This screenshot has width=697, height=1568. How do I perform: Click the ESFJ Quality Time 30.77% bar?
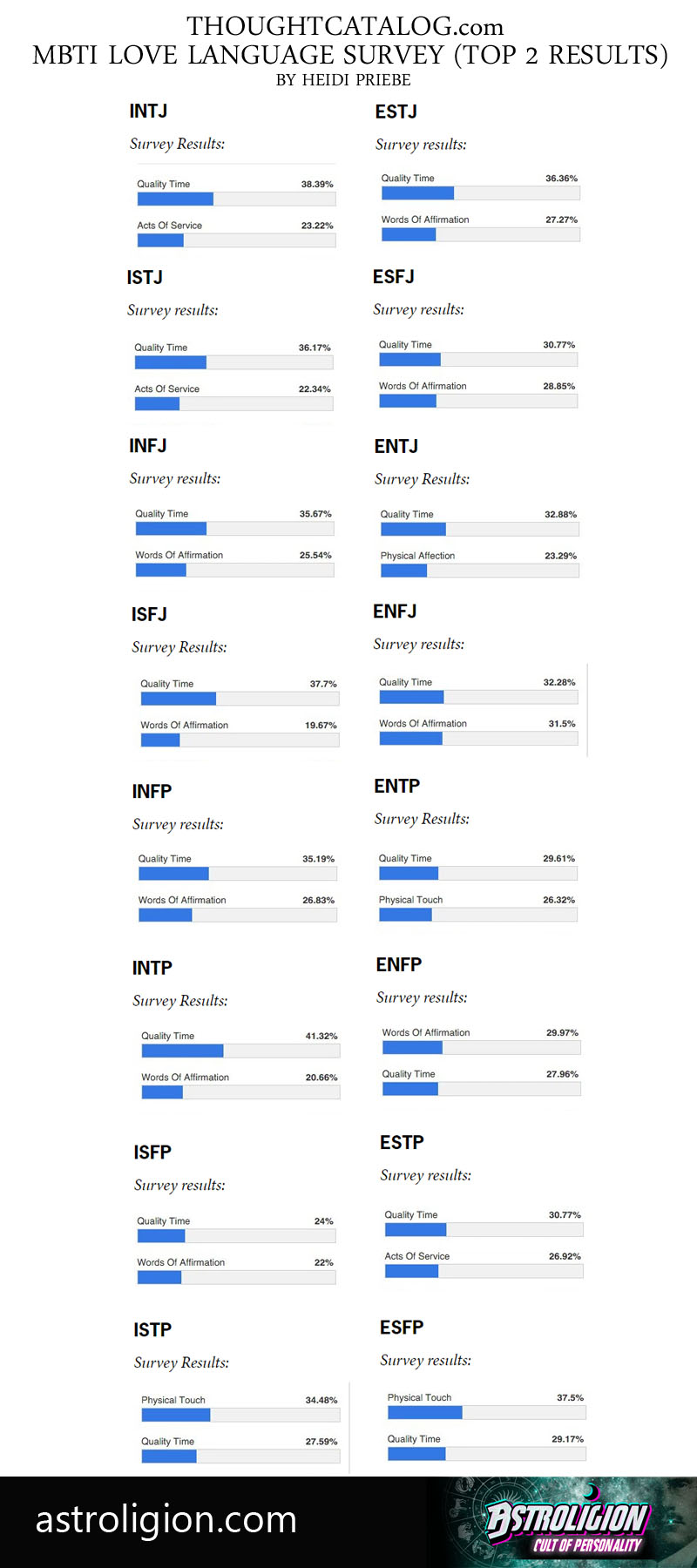[x=477, y=359]
